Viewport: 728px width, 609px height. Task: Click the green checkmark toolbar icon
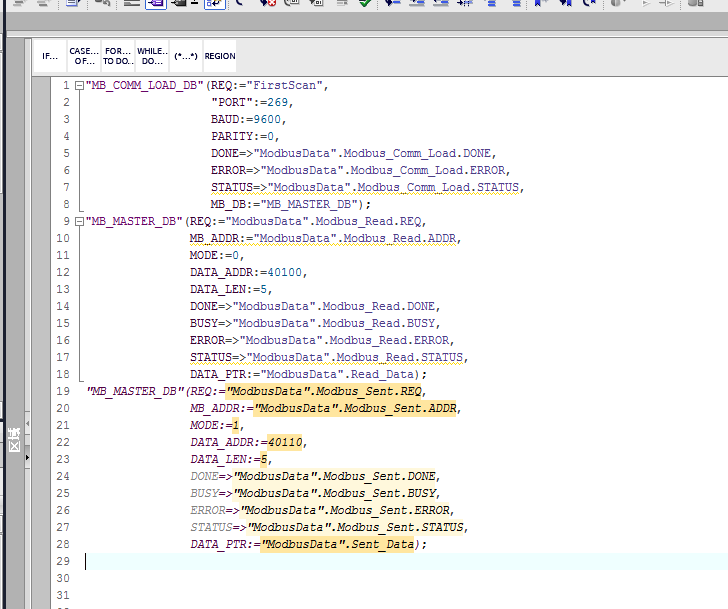[x=364, y=4]
